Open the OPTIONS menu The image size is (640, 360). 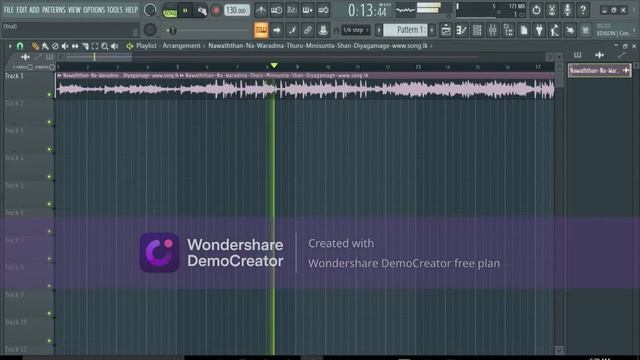[x=94, y=10]
